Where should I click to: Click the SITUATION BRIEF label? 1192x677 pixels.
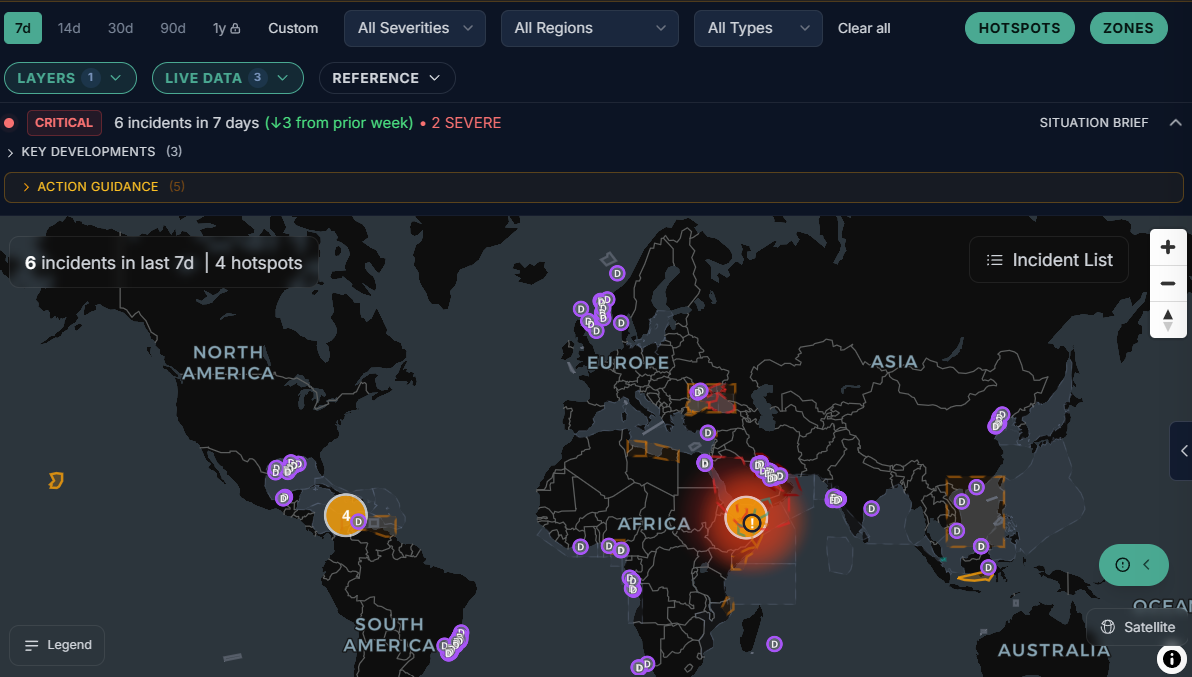coord(1093,123)
